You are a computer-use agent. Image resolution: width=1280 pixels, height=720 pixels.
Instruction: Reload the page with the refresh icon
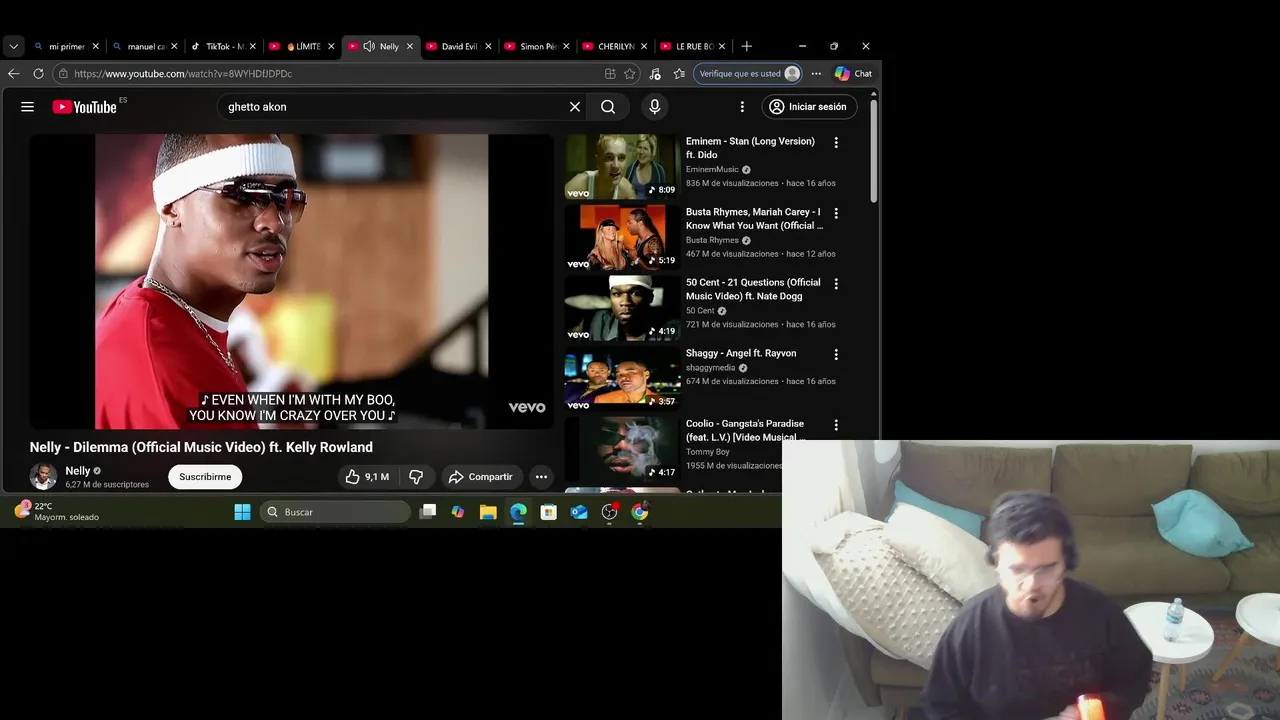point(38,73)
